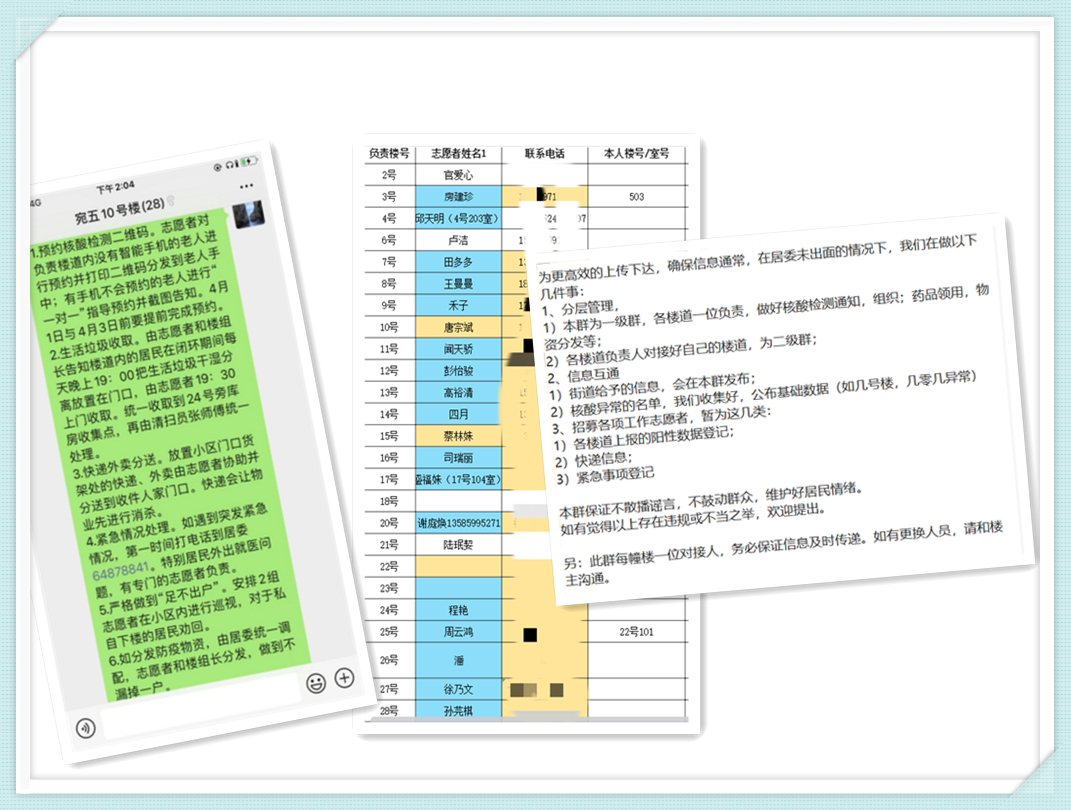Click the 联系电话 column header
Screen dimensions: 1071x810
tap(544, 154)
